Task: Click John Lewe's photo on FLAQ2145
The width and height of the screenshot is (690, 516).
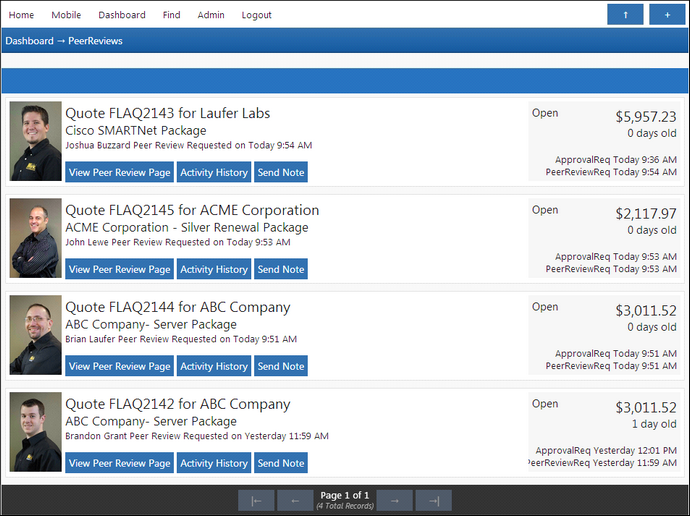Action: [36, 238]
